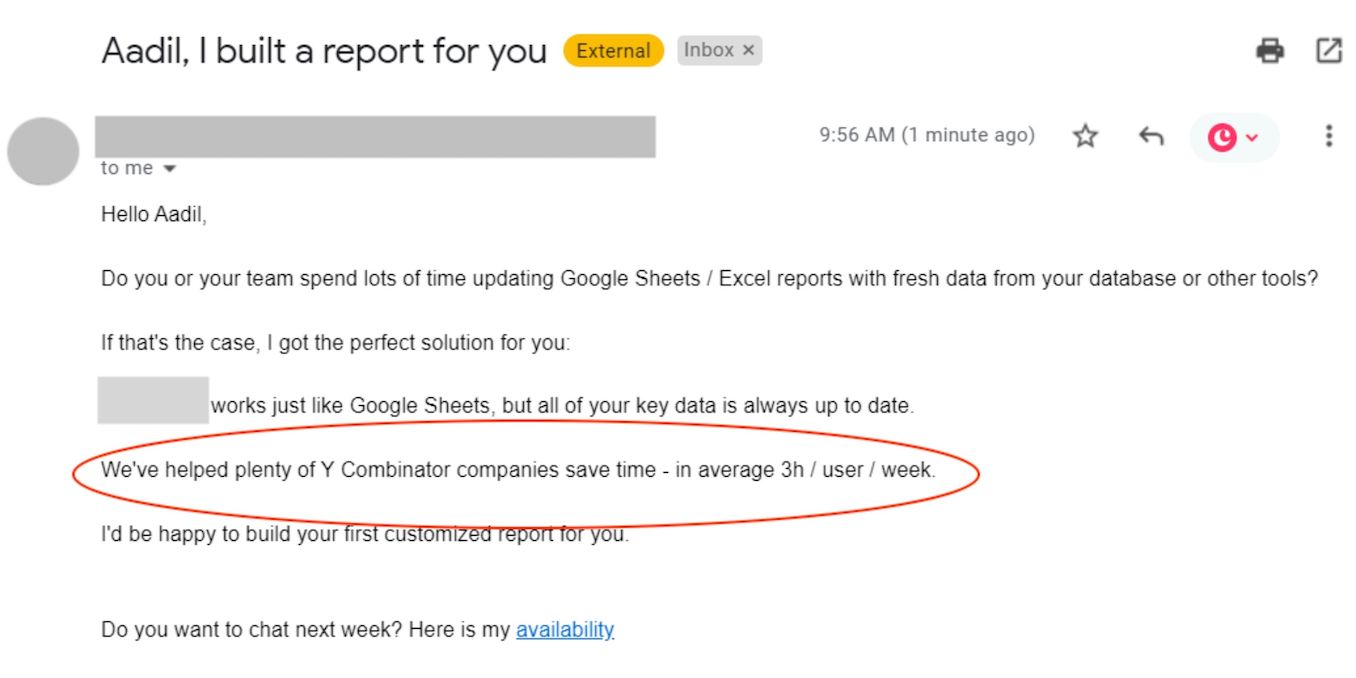
Task: Star this email message
Action: tap(1085, 136)
